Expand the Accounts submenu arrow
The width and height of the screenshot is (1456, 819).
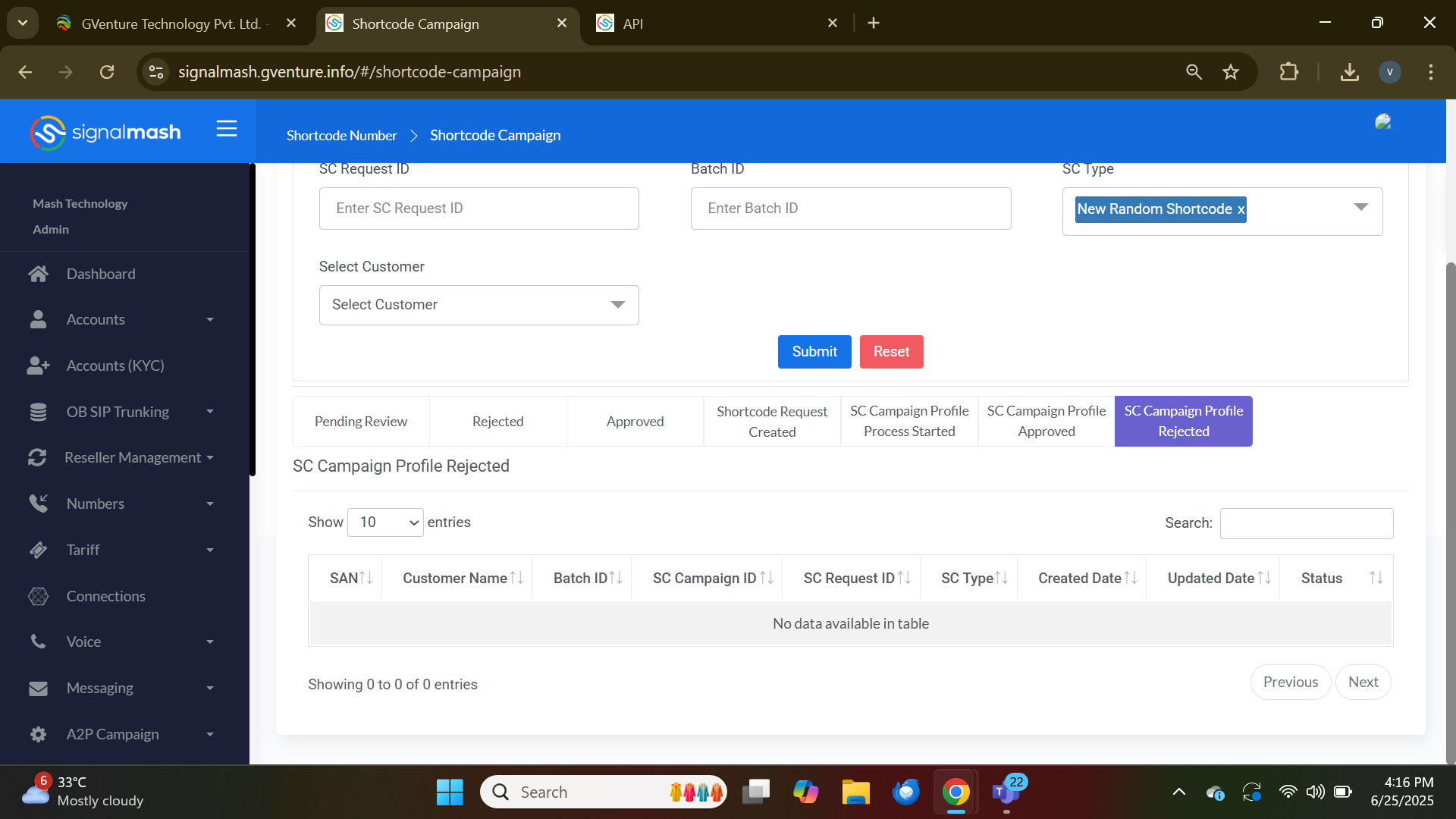210,320
